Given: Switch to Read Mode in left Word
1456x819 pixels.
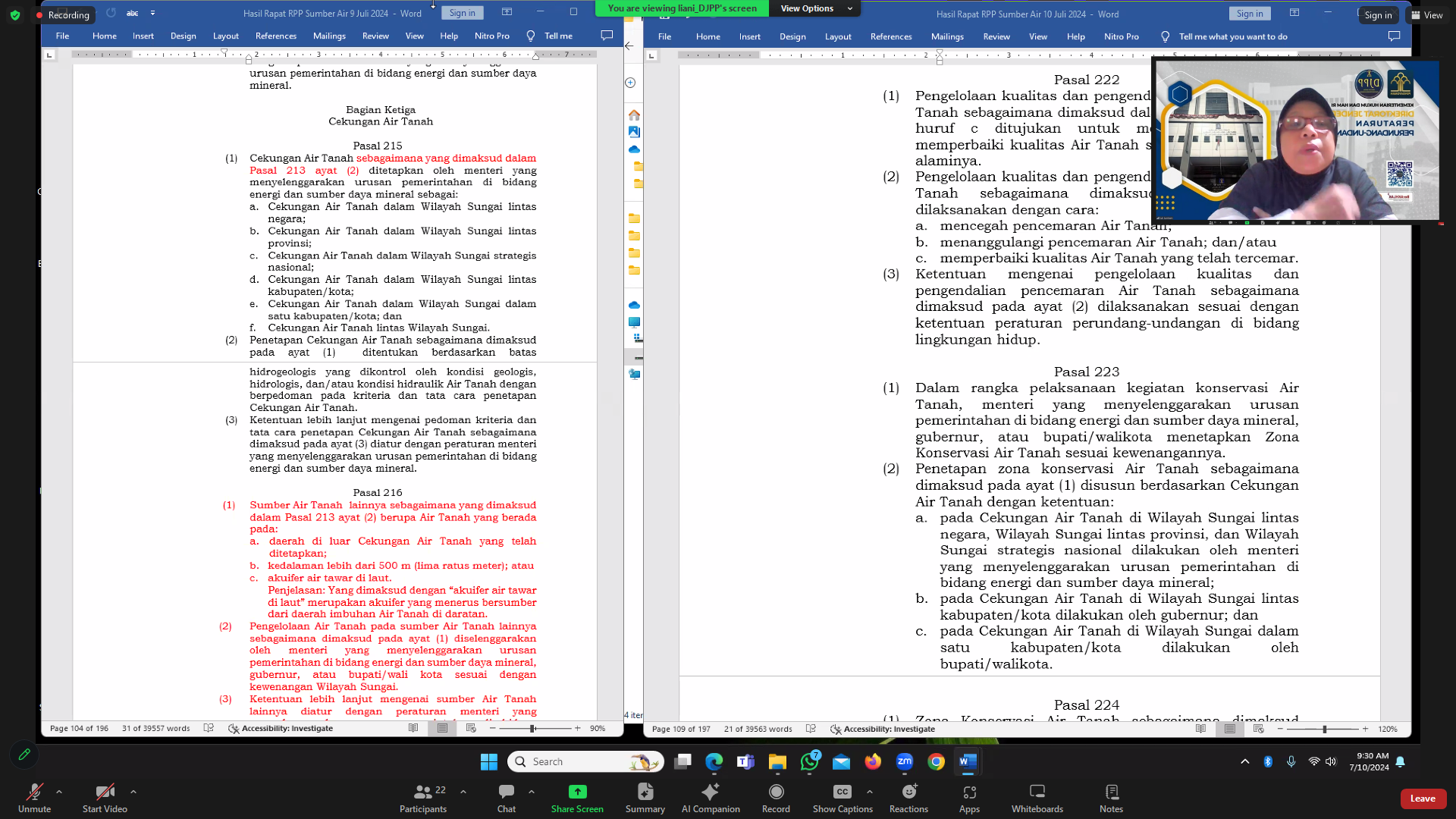Looking at the screenshot, I should tap(413, 728).
